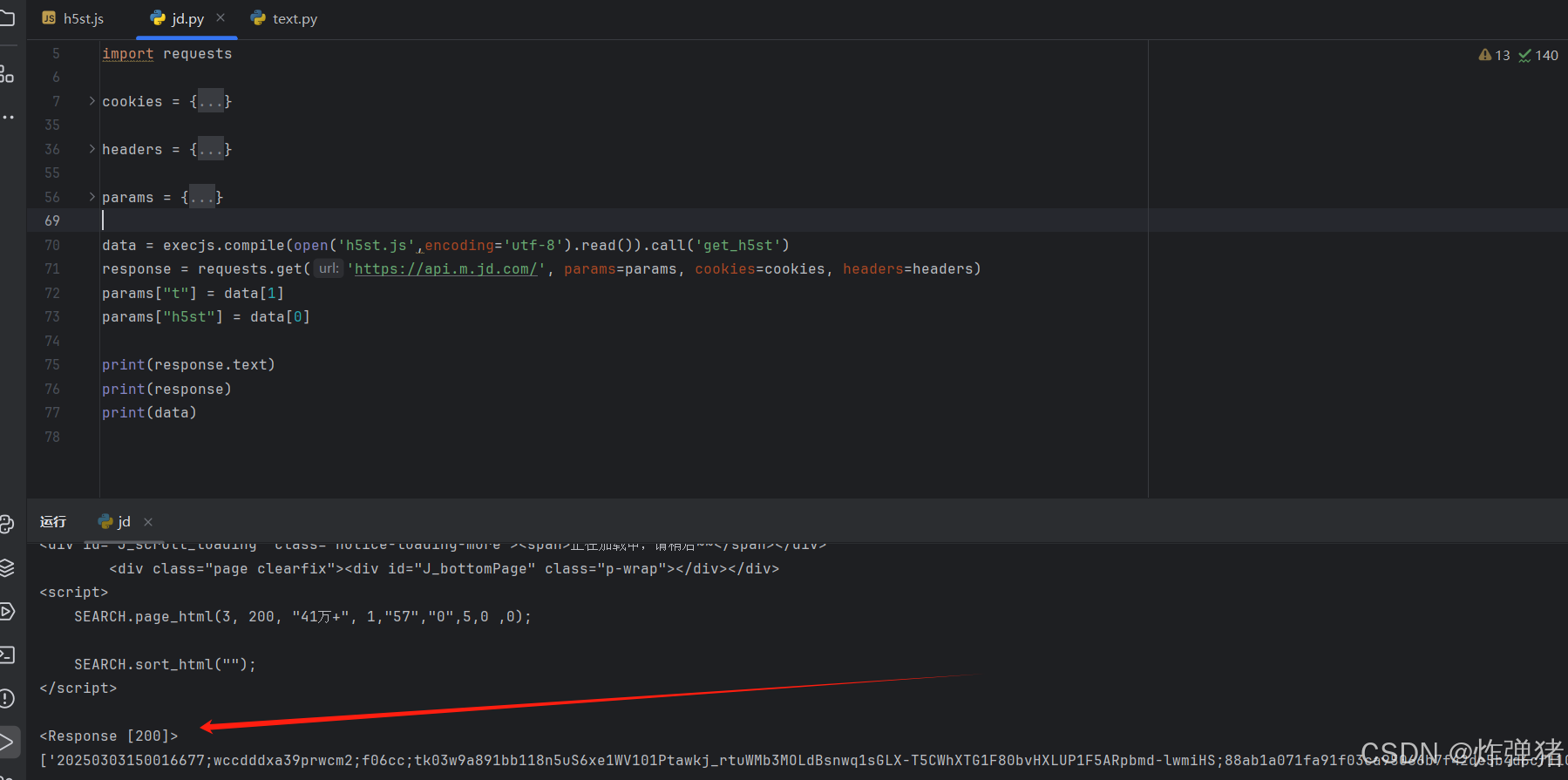Click the print(response) line
Image resolution: width=1568 pixels, height=780 pixels.
coord(166,389)
